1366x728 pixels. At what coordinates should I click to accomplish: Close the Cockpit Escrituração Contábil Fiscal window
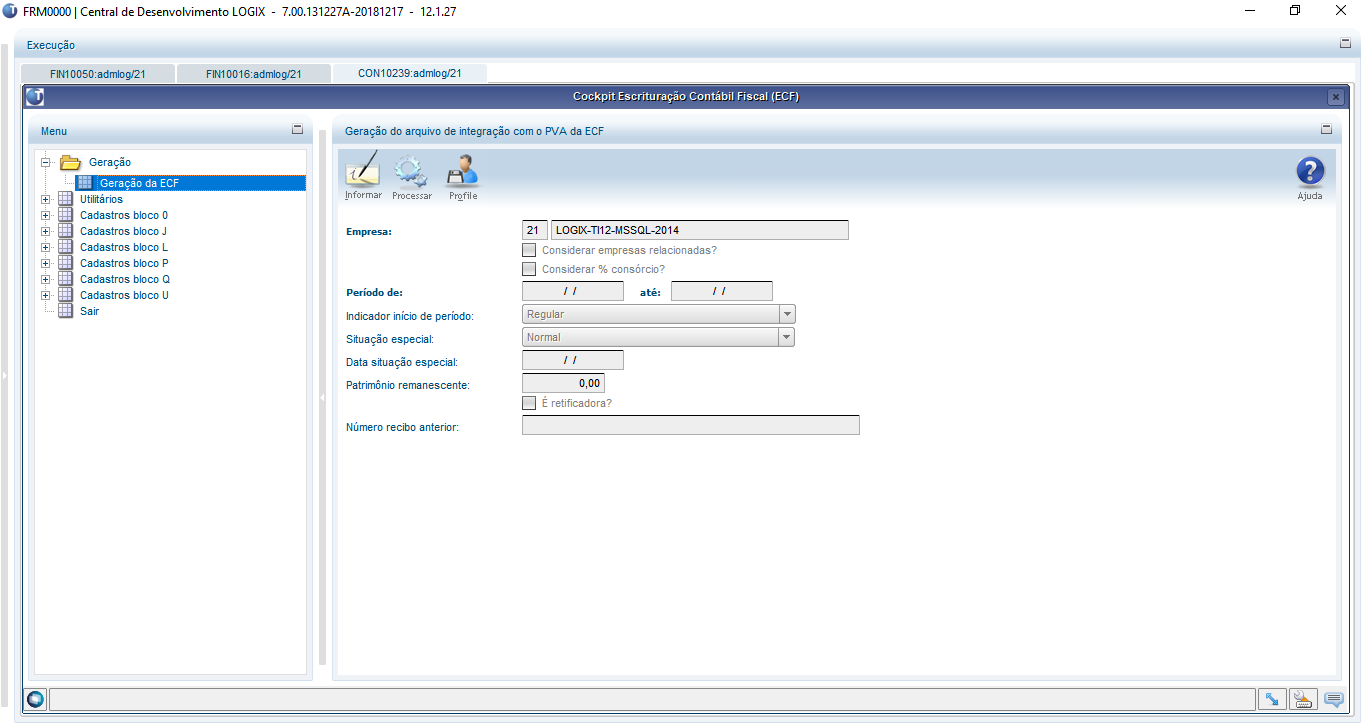[x=1335, y=97]
